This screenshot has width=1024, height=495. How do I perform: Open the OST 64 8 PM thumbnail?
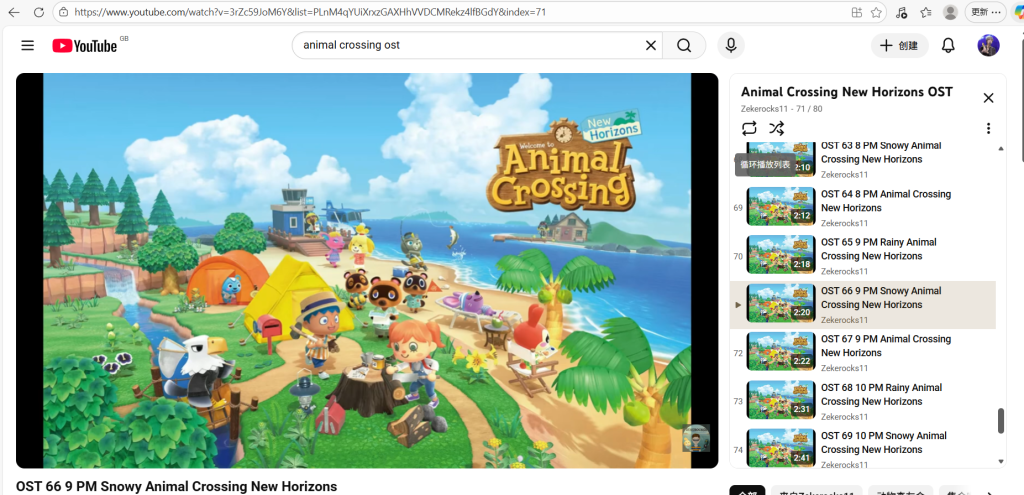pos(781,207)
